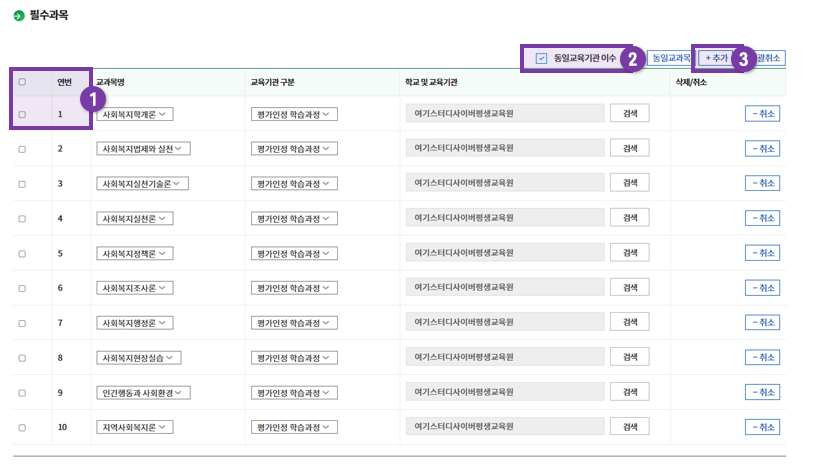Screen dimensions: 815x465
Task: Cancel row 8 with its 취소 button
Action: [763, 357]
